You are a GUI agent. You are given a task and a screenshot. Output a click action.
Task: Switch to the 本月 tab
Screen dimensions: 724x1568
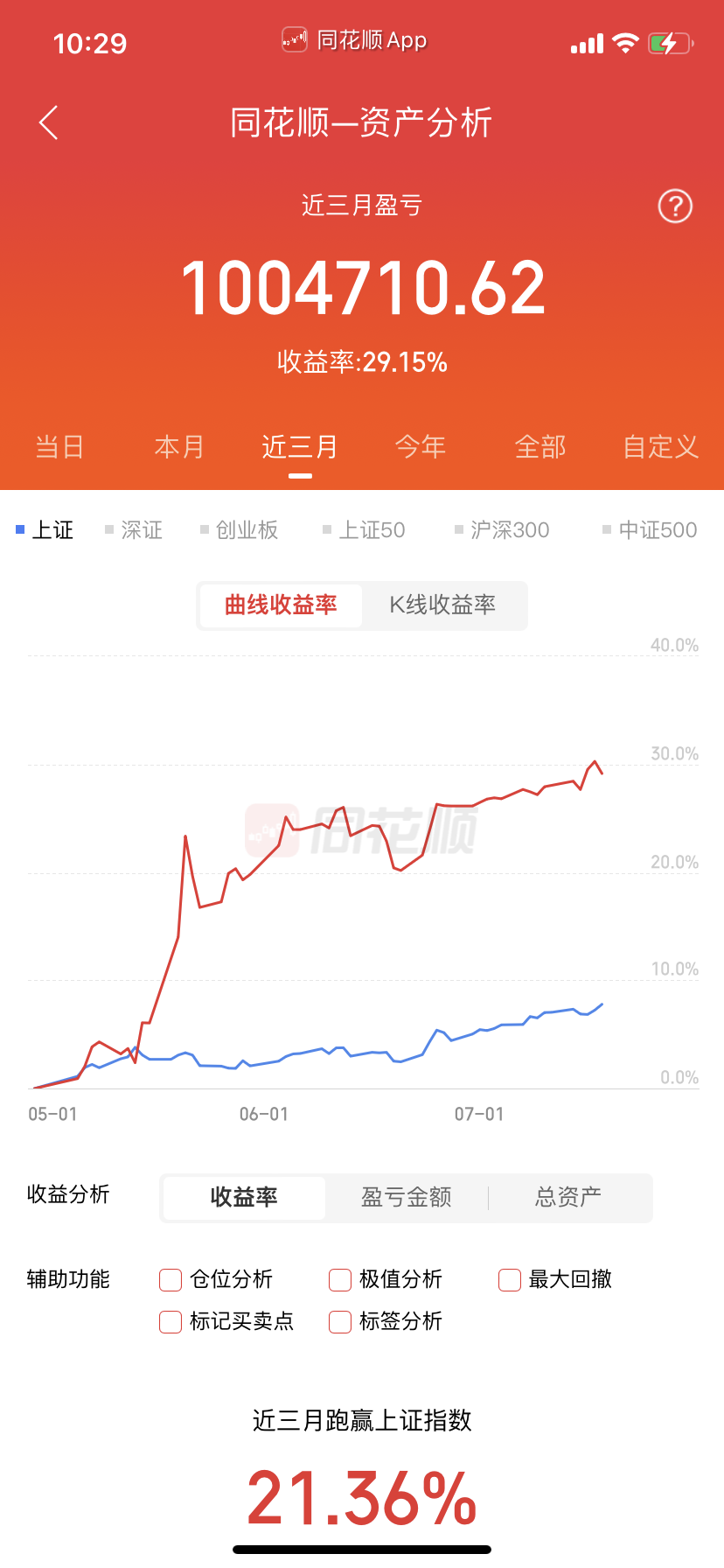(x=179, y=447)
